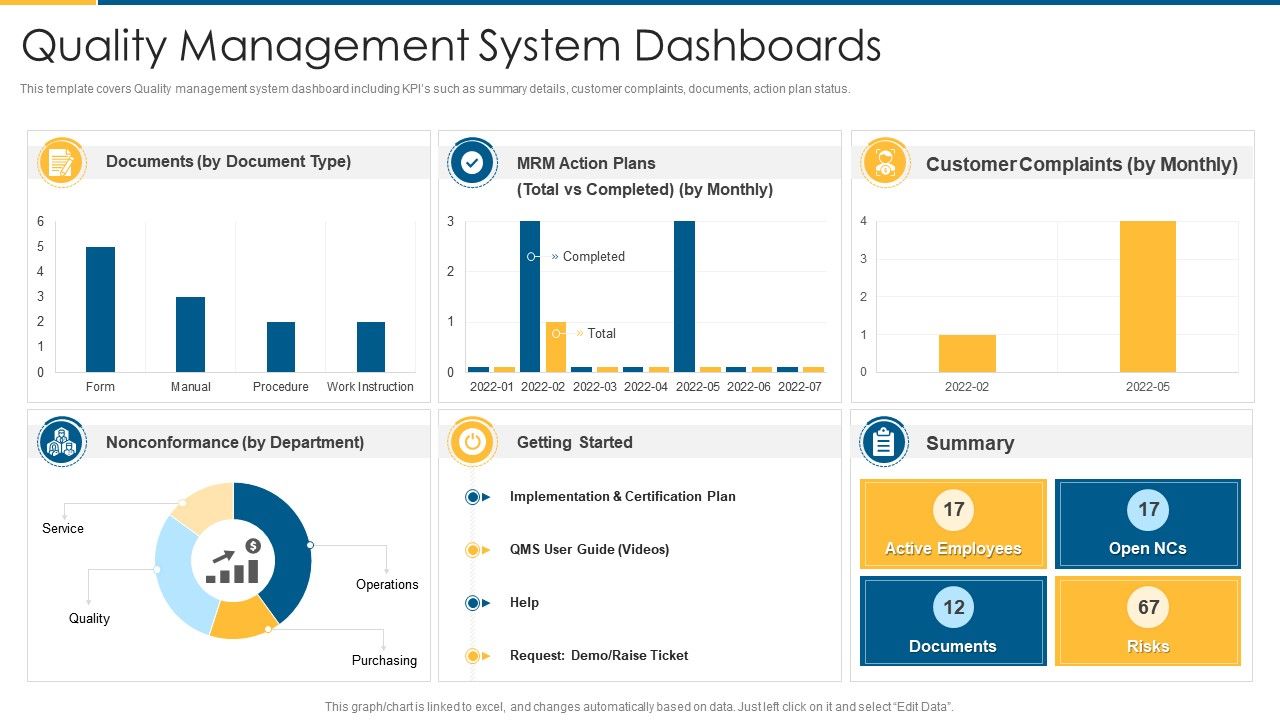
Task: Click the bullet beside Implementation & Certification Plan
Action: click(476, 497)
